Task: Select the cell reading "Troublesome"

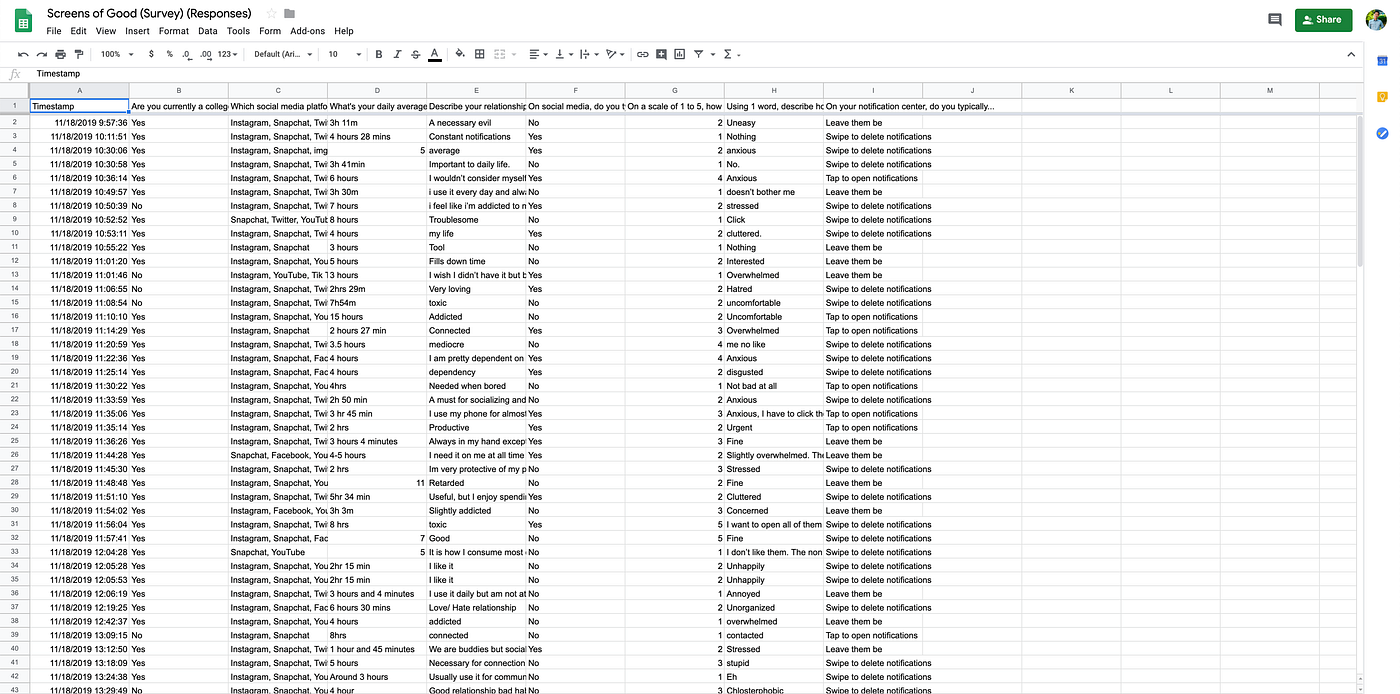Action: [476, 220]
